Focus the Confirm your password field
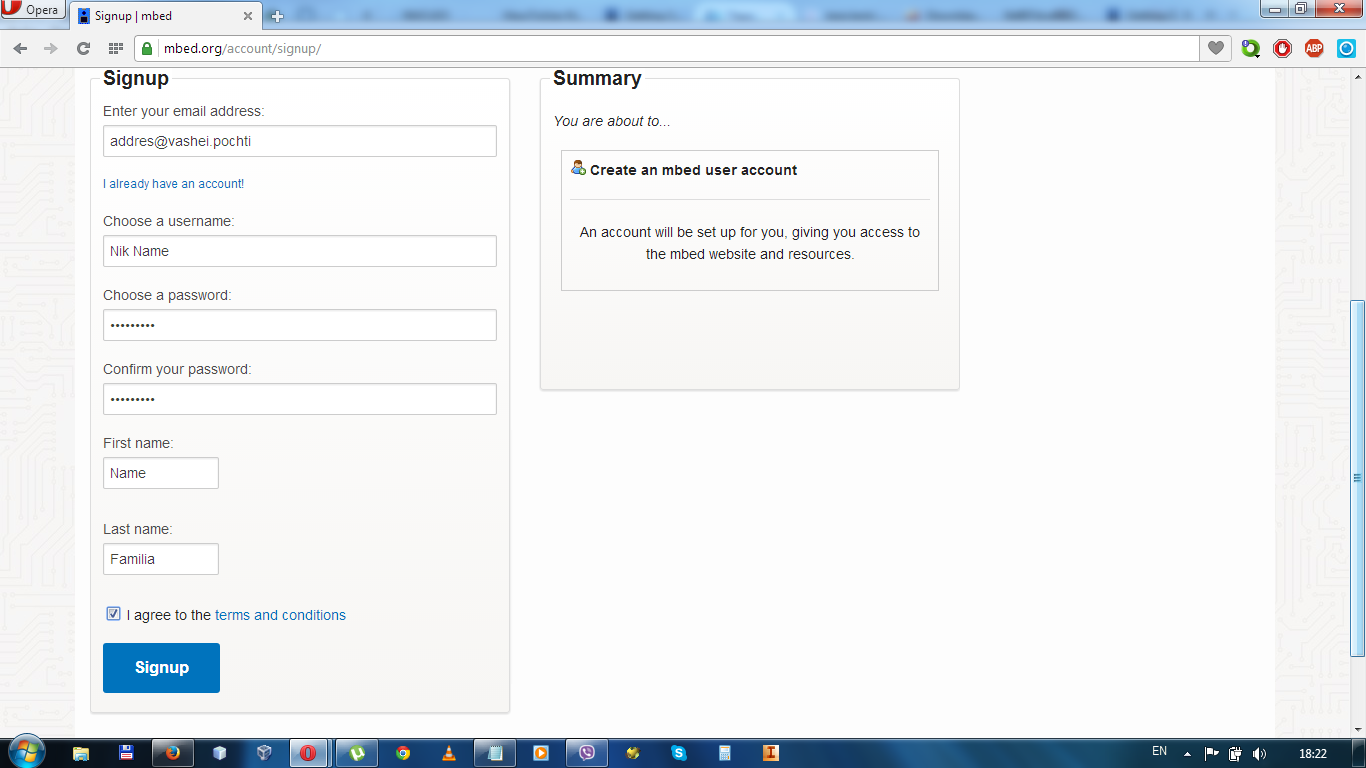Viewport: 1366px width, 768px height. 300,399
